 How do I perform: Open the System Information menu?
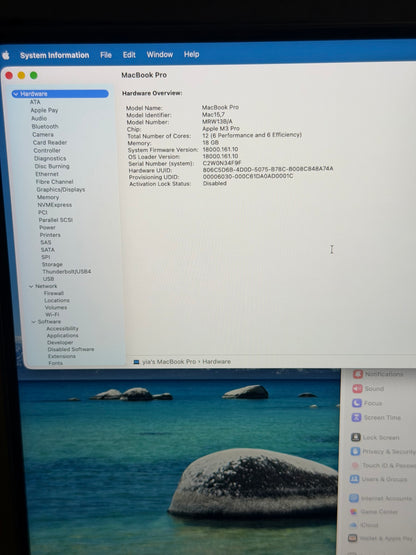pyautogui.click(x=55, y=55)
